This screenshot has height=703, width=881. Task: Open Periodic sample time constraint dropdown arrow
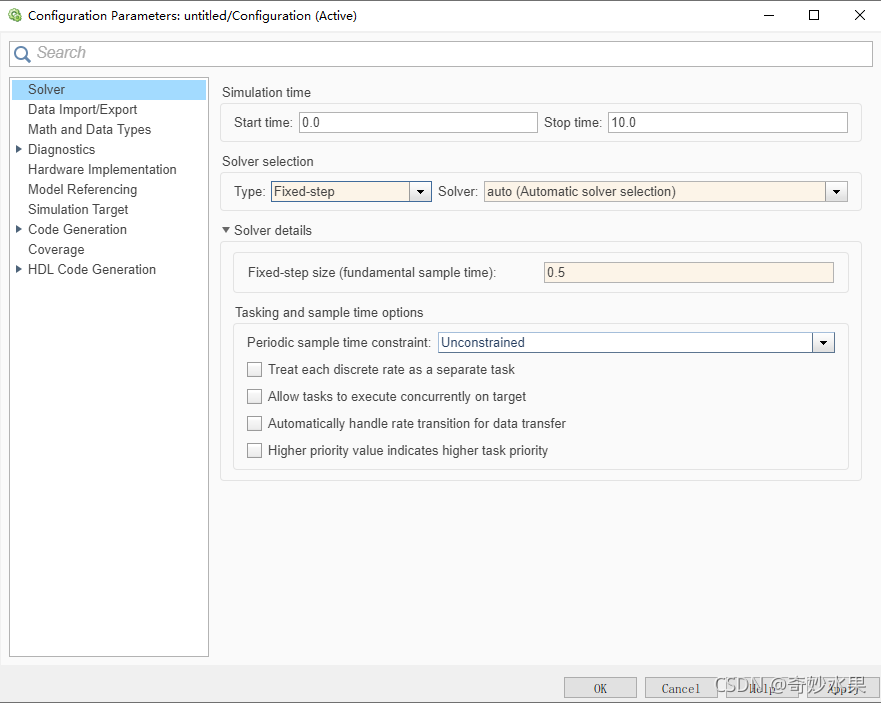click(x=824, y=343)
